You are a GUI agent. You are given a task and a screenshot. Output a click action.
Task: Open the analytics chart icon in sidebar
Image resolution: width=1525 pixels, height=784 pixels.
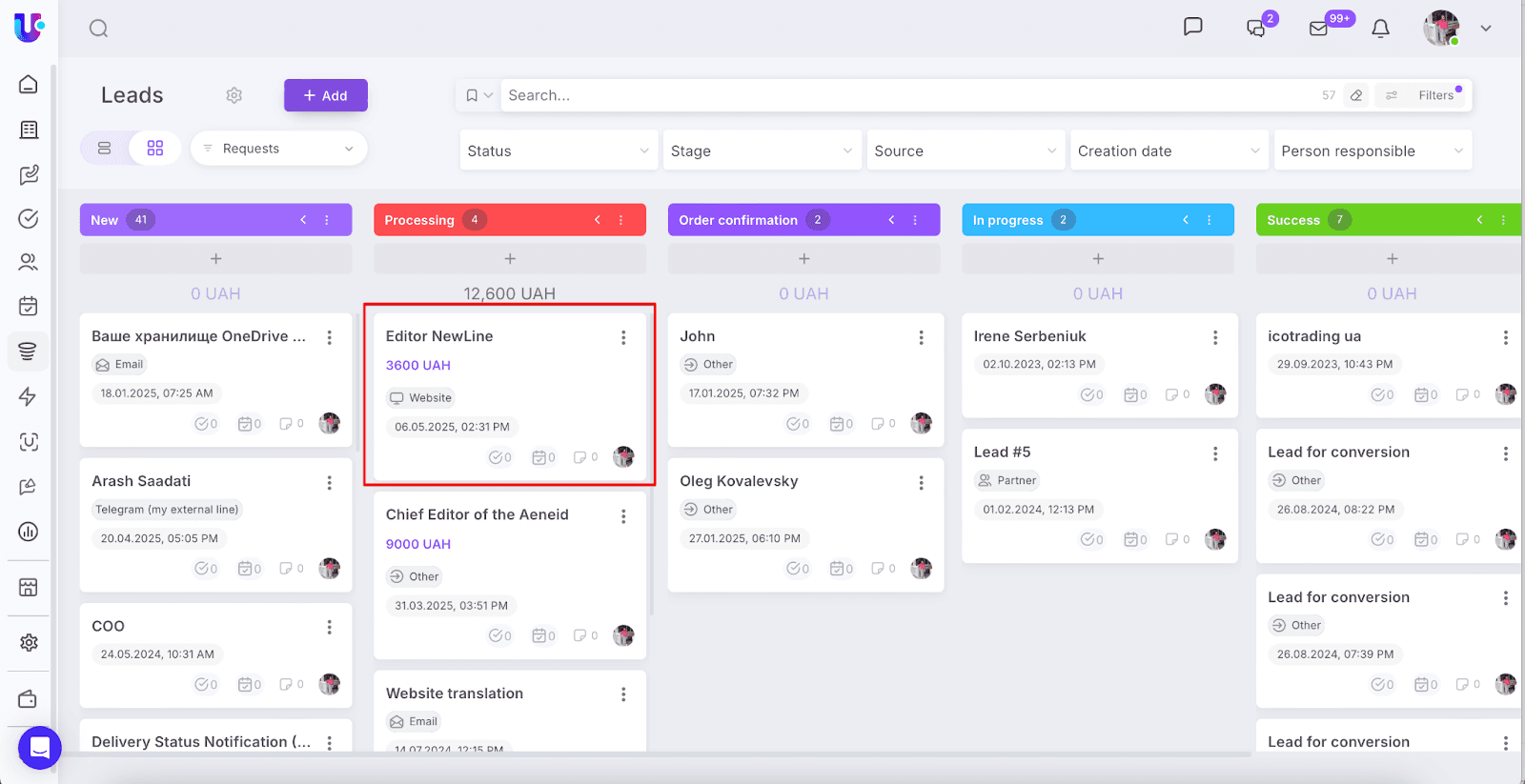pos(29,532)
